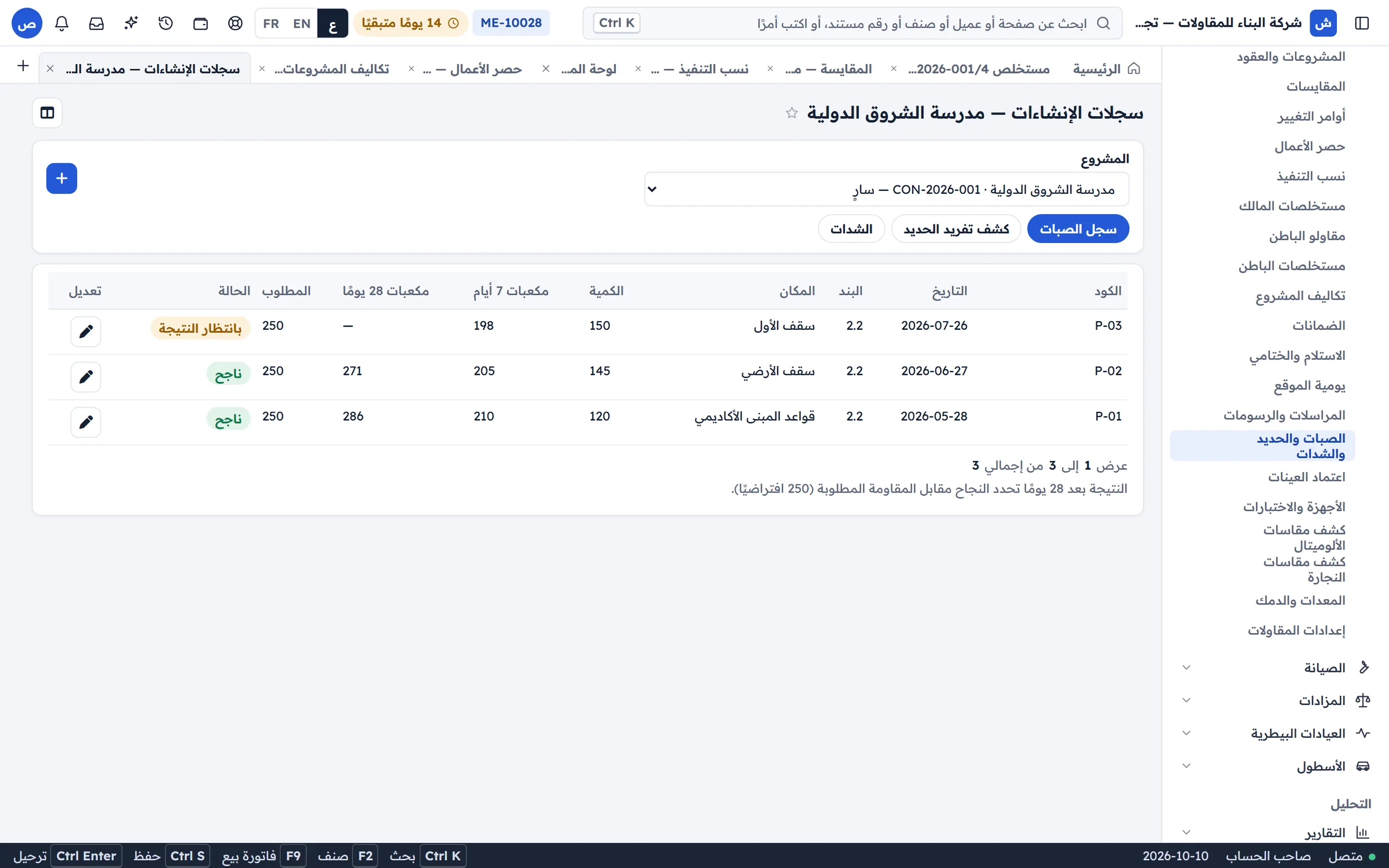Switch language to EN
Viewport: 1389px width, 868px height.
point(302,23)
